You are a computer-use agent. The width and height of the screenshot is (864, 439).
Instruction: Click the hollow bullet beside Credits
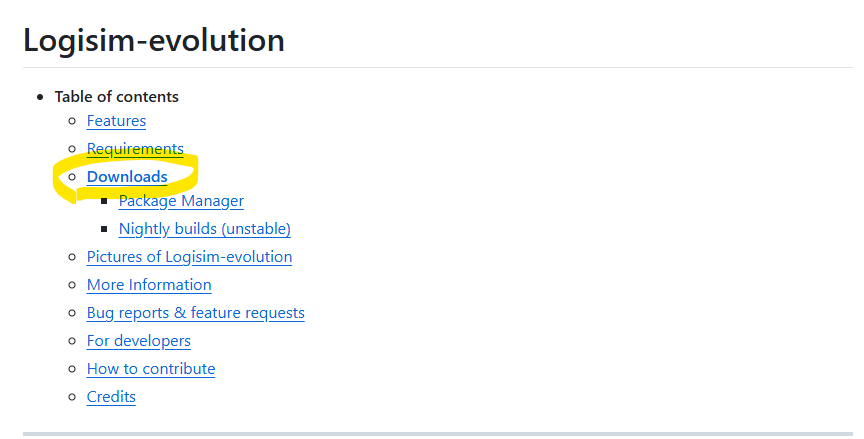point(72,397)
